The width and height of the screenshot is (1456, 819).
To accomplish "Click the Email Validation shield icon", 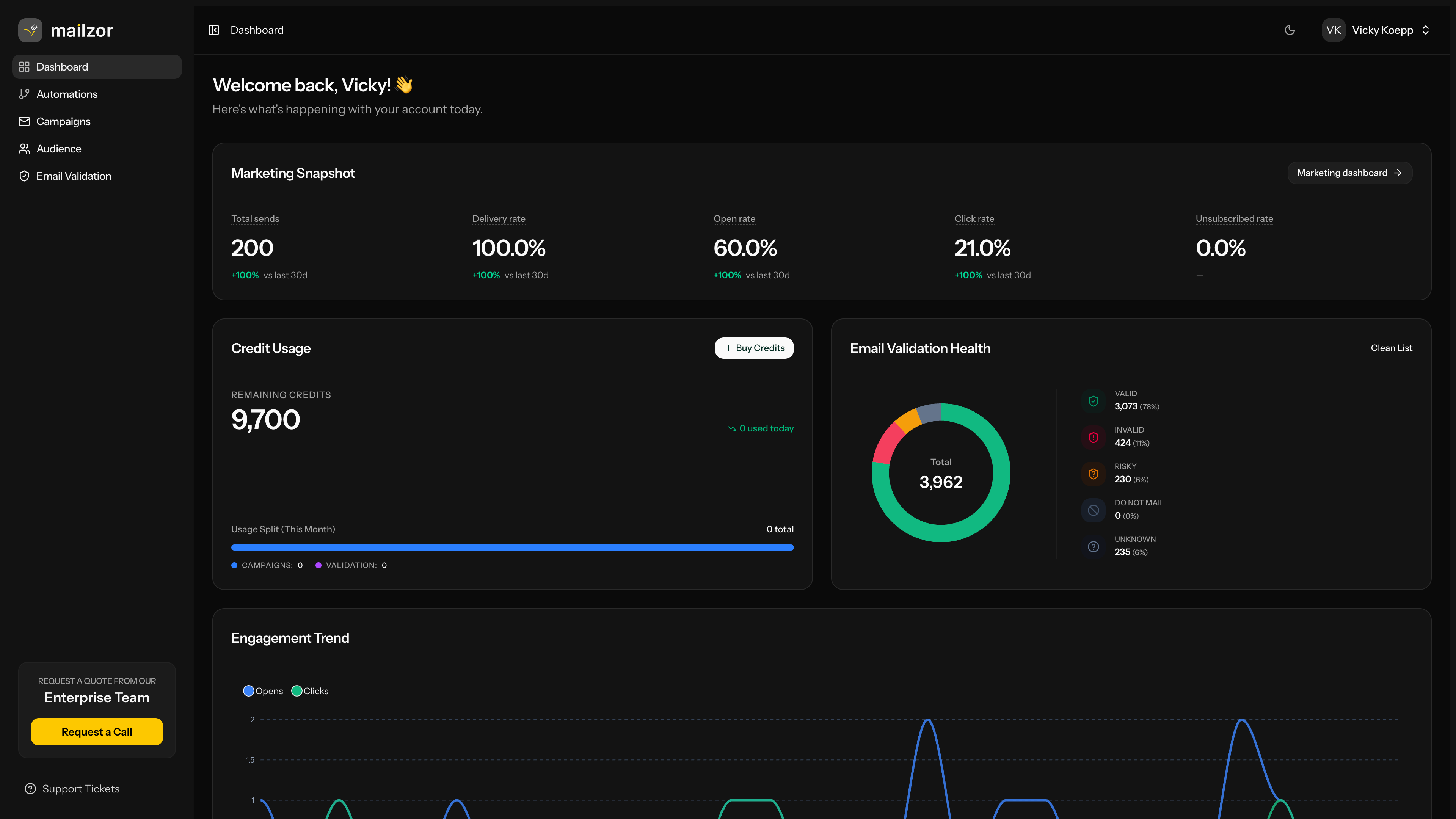I will point(24,176).
